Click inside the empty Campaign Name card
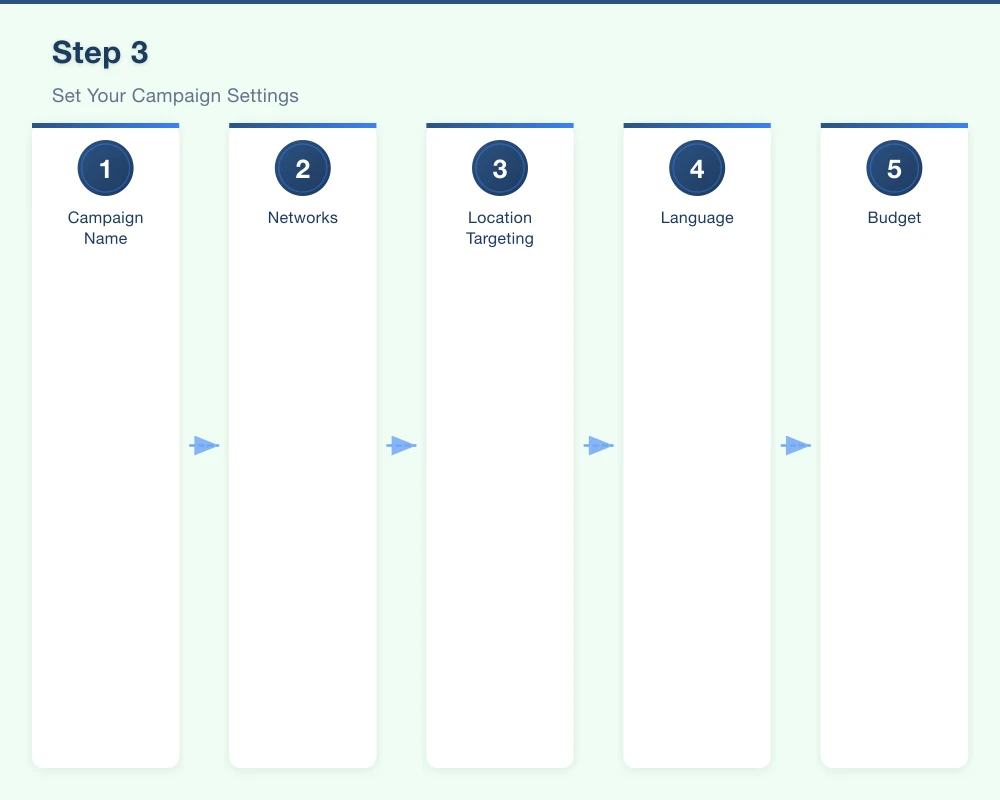Image resolution: width=1000 pixels, height=800 pixels. tap(105, 500)
